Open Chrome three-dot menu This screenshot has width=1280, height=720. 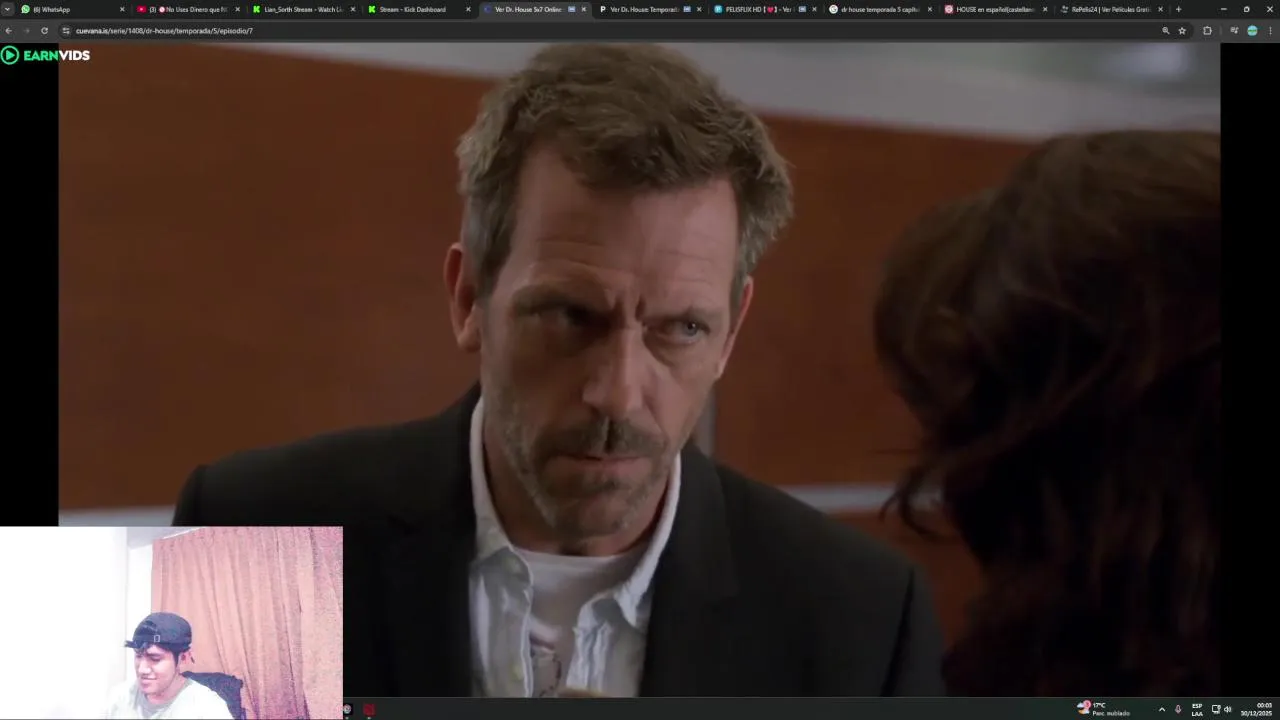[1270, 31]
